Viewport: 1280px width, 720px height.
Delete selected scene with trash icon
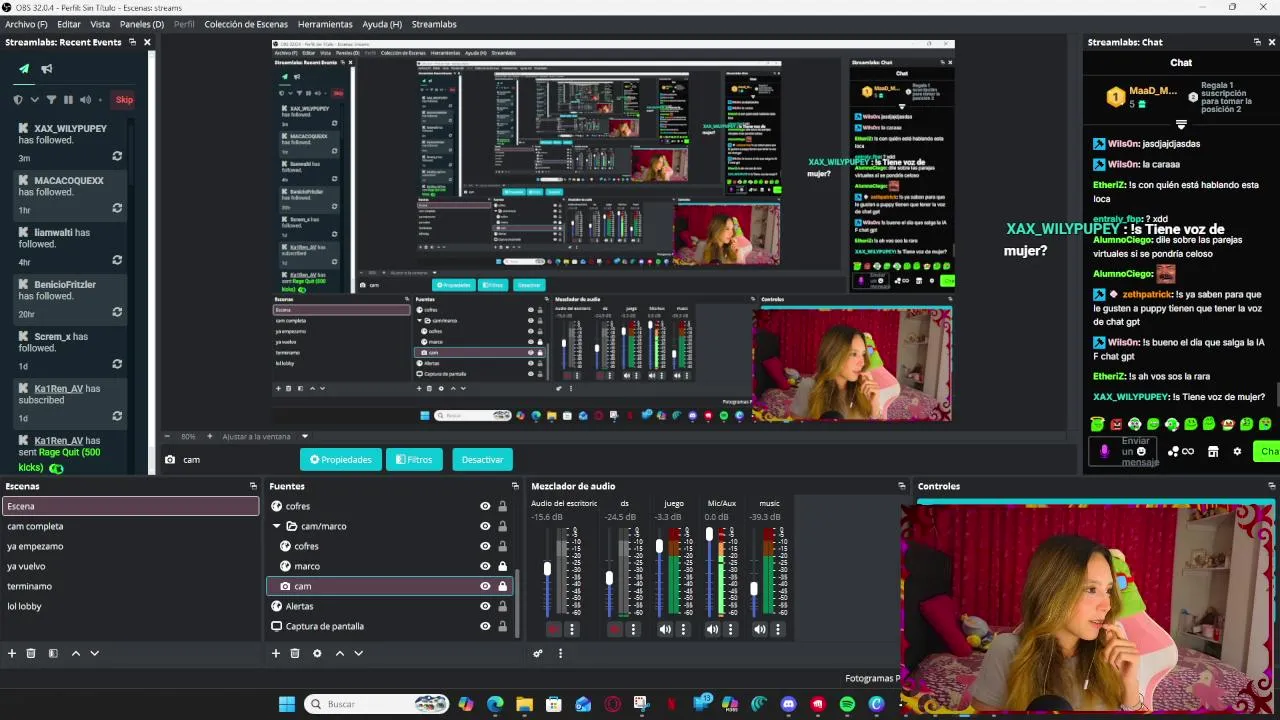click(31, 653)
